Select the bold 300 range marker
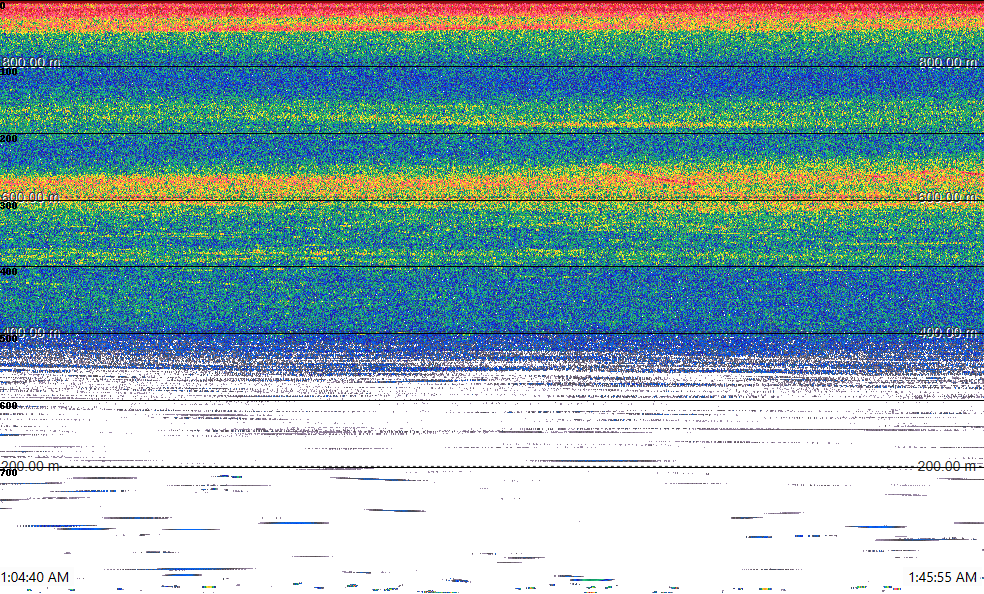Image resolution: width=984 pixels, height=594 pixels. 9,206
